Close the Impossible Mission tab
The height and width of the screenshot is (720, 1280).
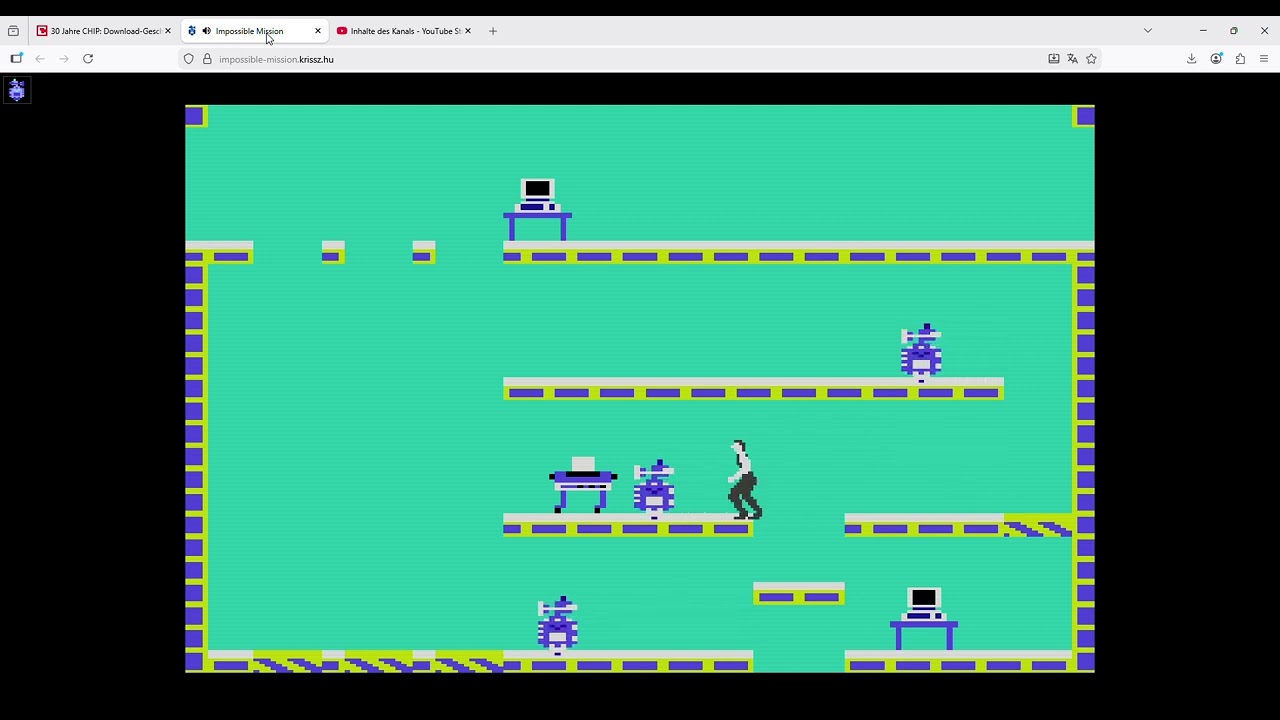[318, 31]
